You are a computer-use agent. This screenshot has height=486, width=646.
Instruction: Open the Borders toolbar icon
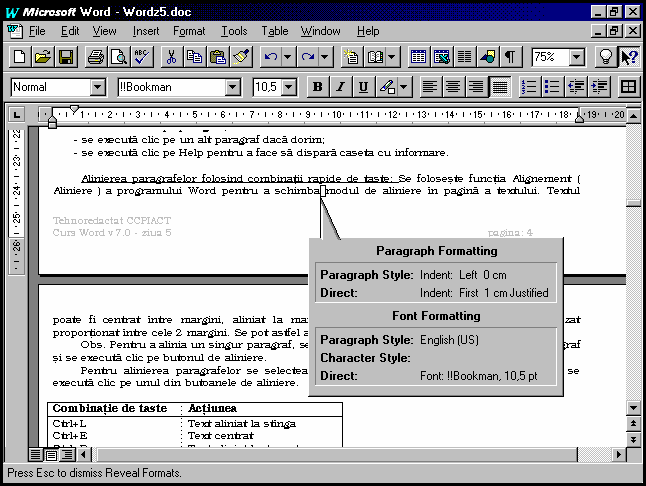coord(628,87)
